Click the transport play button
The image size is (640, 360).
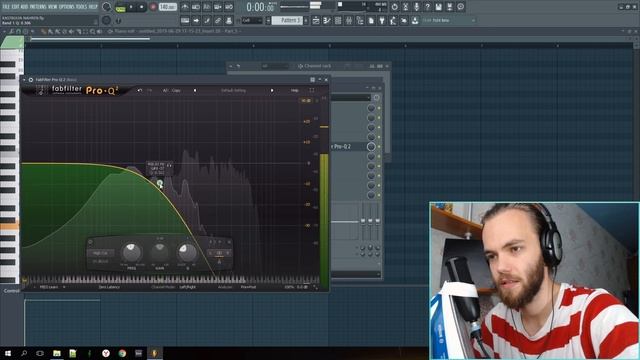point(131,7)
